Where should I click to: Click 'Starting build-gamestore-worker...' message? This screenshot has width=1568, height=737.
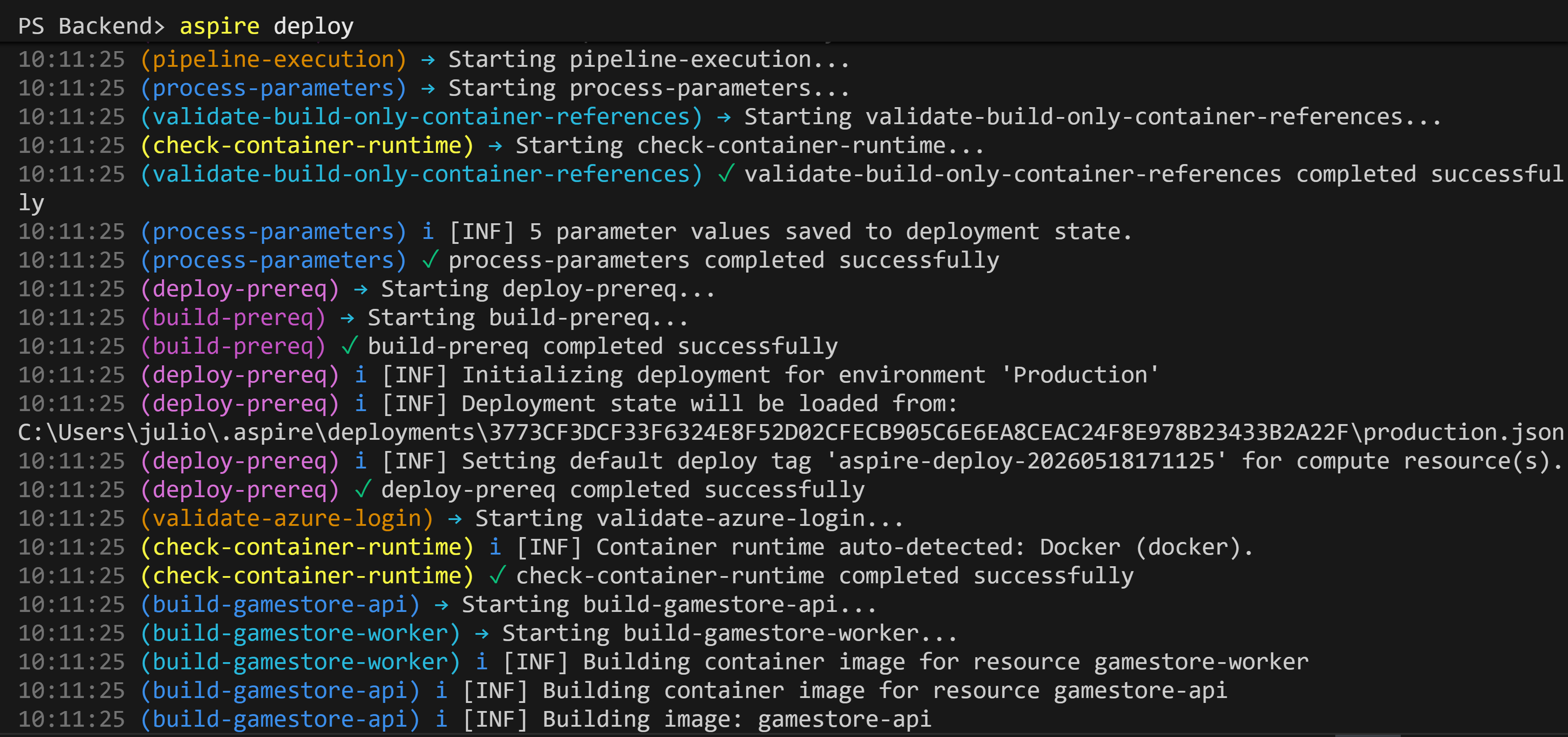pos(730,633)
